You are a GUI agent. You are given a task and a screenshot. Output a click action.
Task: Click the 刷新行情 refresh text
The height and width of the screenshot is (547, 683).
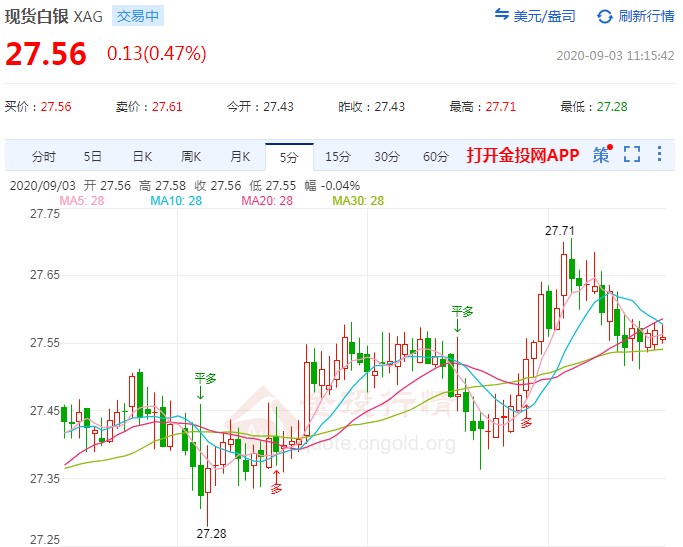(x=646, y=16)
